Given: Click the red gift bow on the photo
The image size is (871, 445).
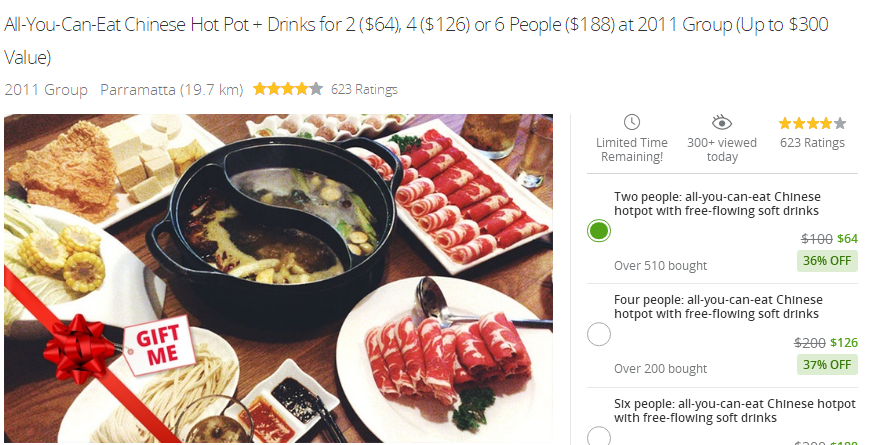Looking at the screenshot, I should [x=78, y=348].
